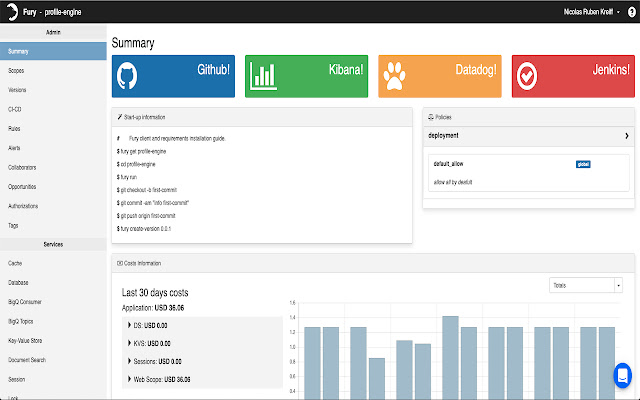The image size is (640, 400).
Task: Open Versions in the sidebar
Action: pos(53,90)
